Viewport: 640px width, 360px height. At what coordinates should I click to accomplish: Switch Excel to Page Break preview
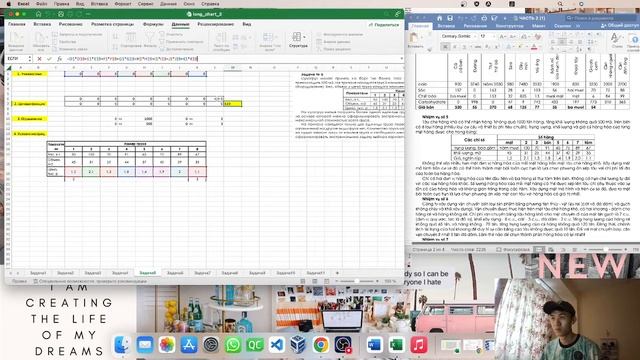pyautogui.click(x=327, y=281)
